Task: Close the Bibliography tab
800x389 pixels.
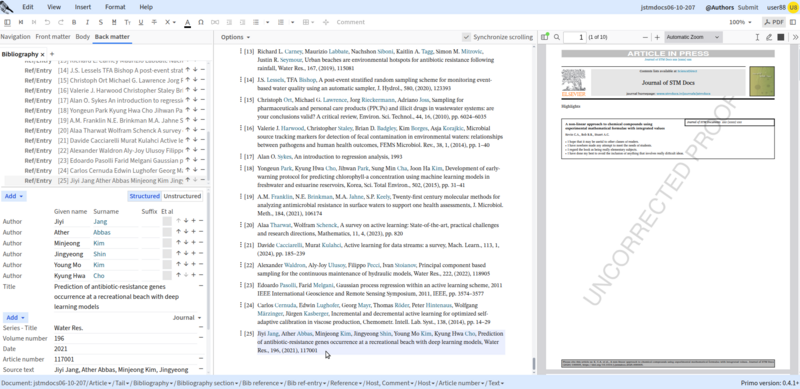Action: [43, 54]
